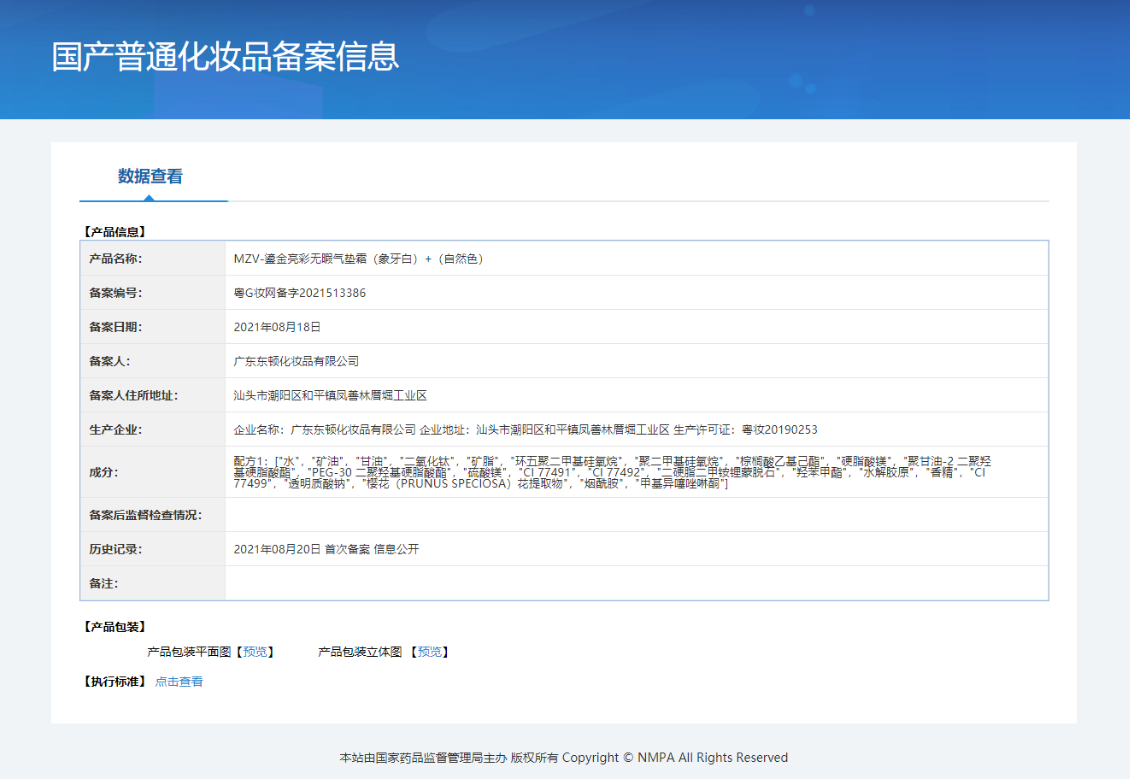Open the 数据查看 tab

tap(150, 177)
